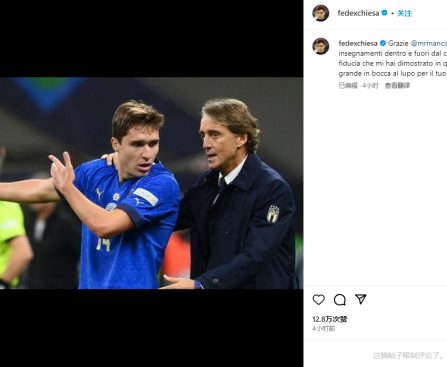
Task: Share post using paper plane icon
Action: (361, 299)
